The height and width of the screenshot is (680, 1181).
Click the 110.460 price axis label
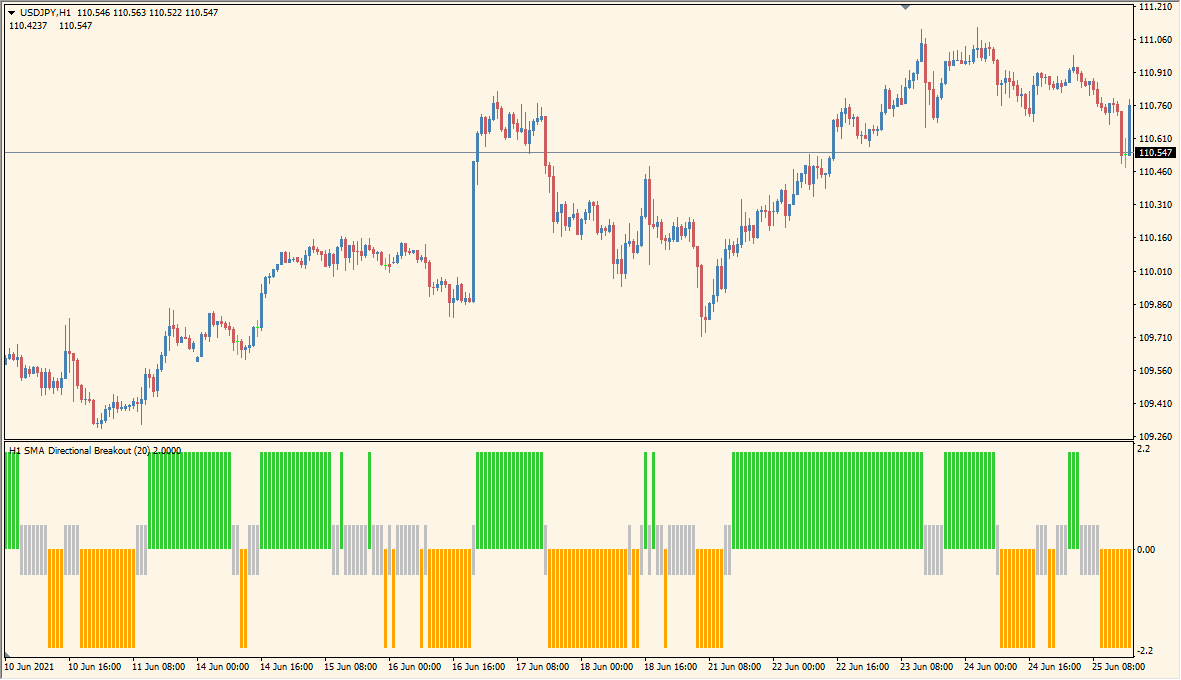click(1155, 172)
